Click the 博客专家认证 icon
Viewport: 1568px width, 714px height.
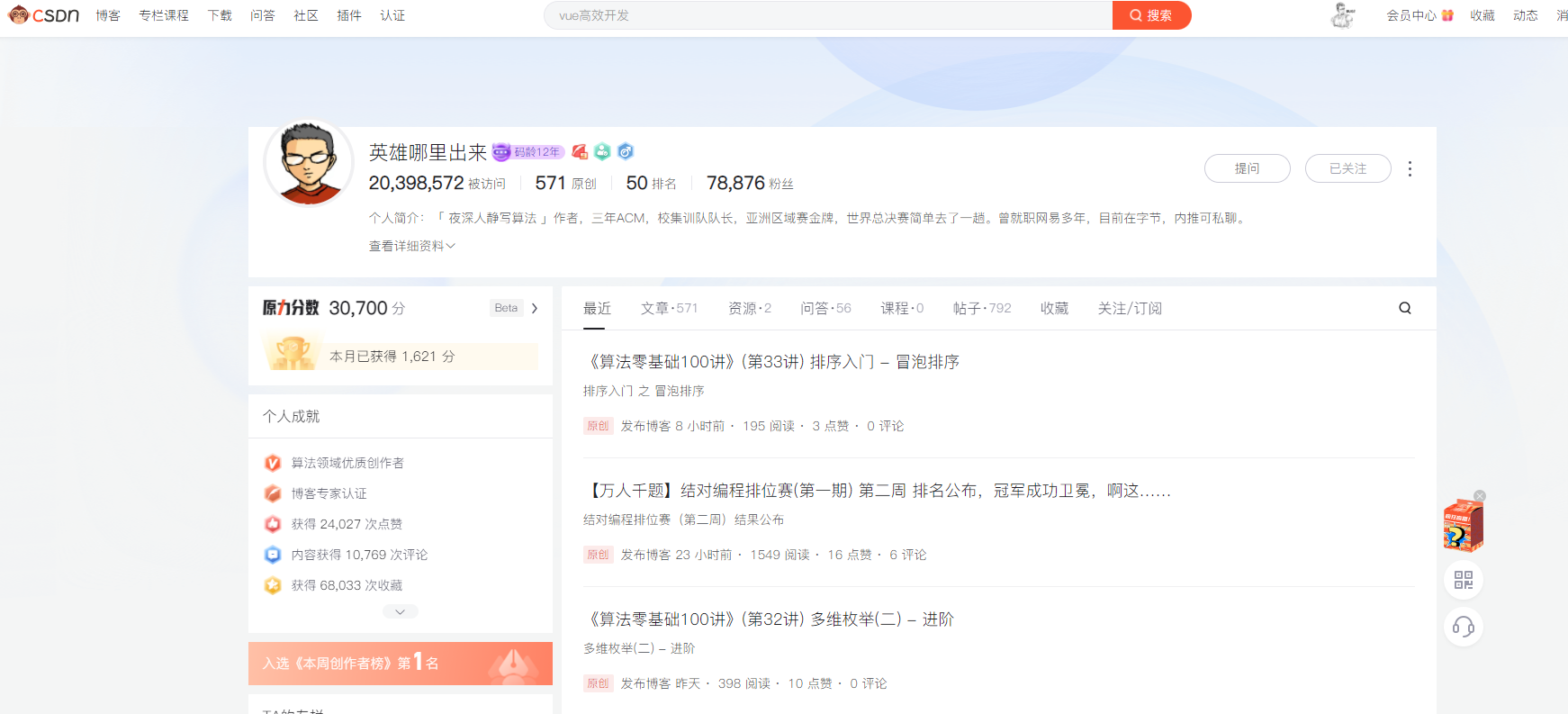point(273,493)
